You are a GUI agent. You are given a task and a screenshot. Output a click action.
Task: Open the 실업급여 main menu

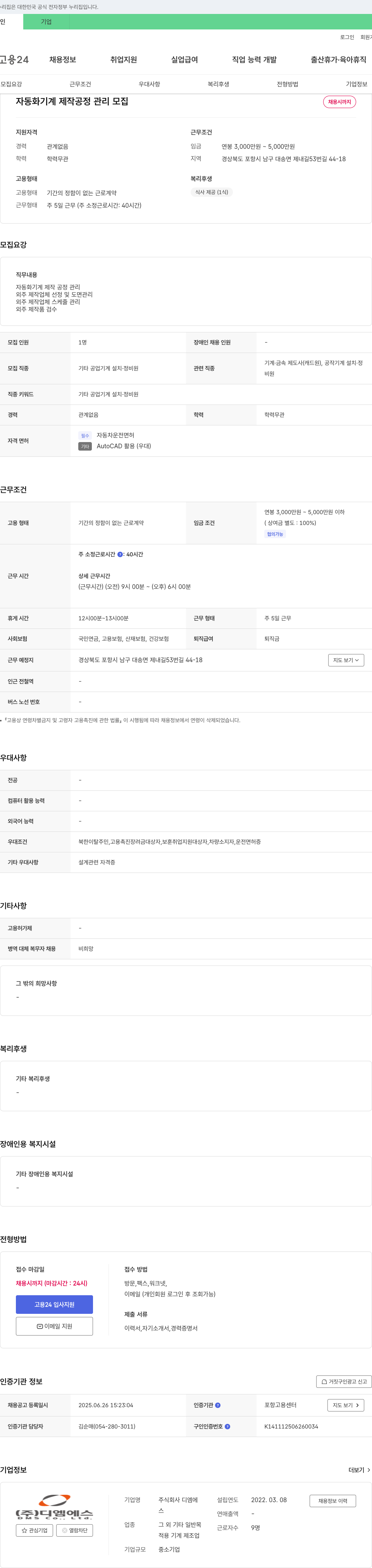(x=184, y=60)
